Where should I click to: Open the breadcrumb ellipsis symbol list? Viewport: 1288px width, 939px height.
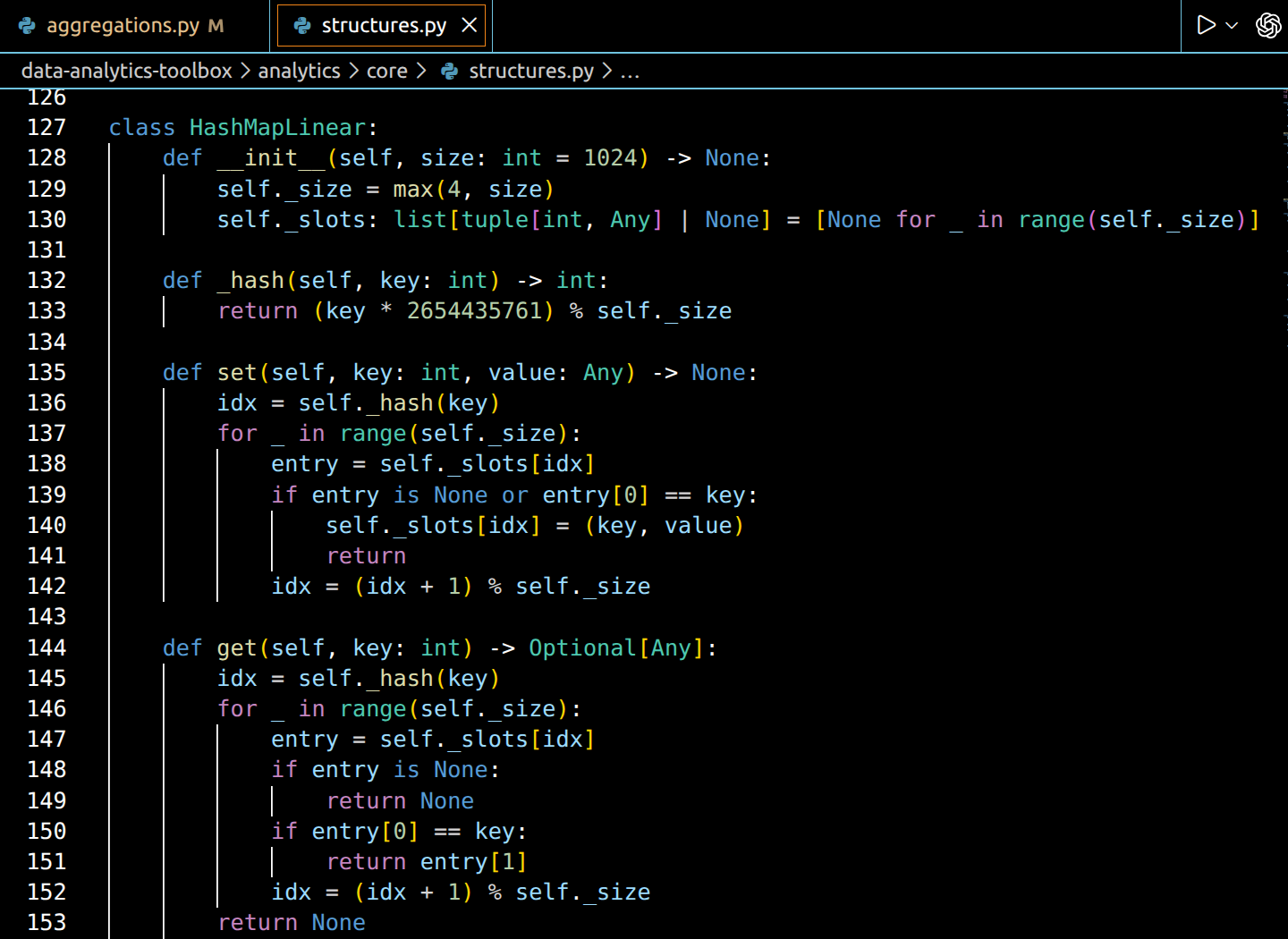coord(630,72)
